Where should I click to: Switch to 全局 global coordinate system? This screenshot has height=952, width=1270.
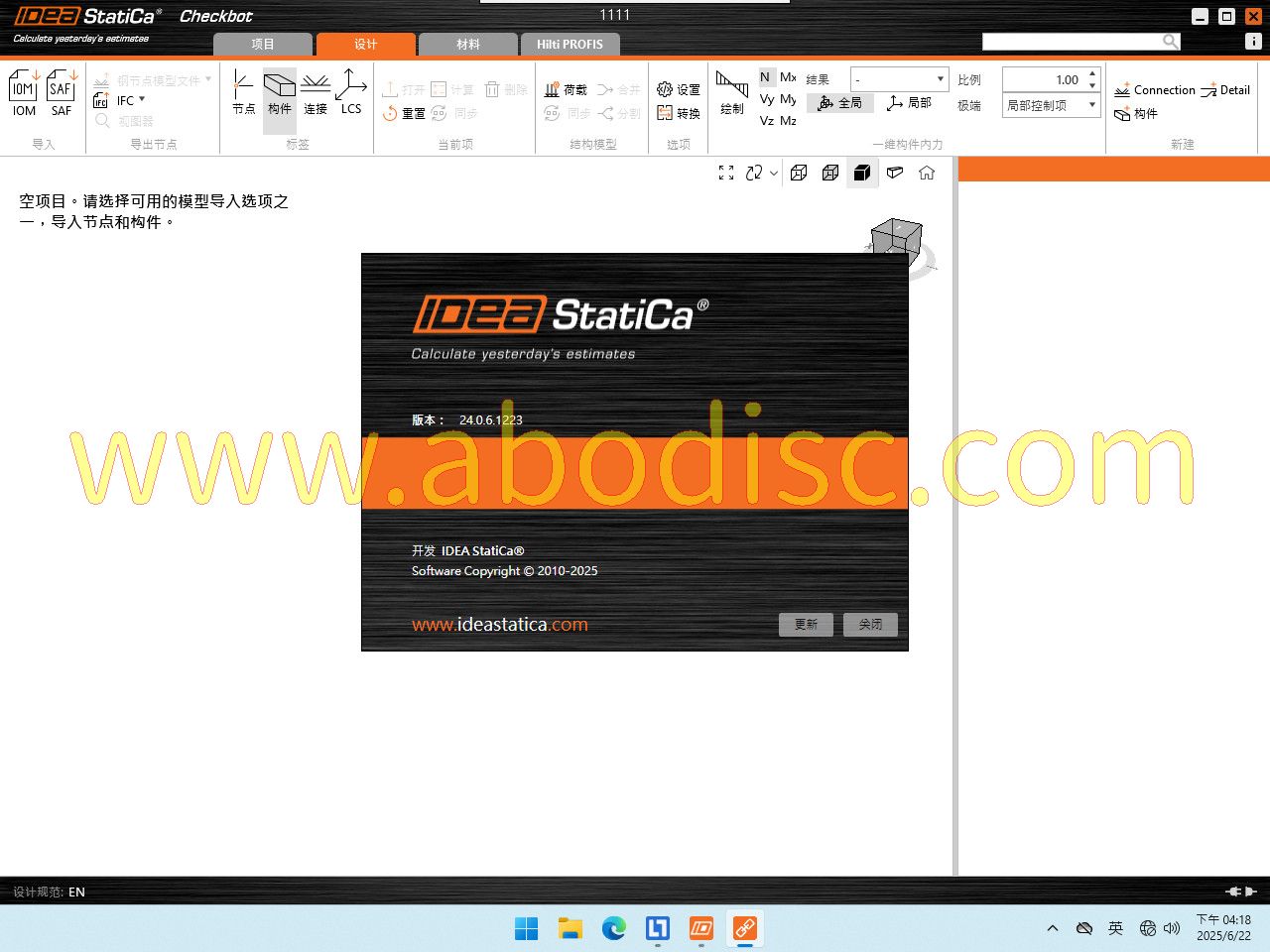[840, 103]
